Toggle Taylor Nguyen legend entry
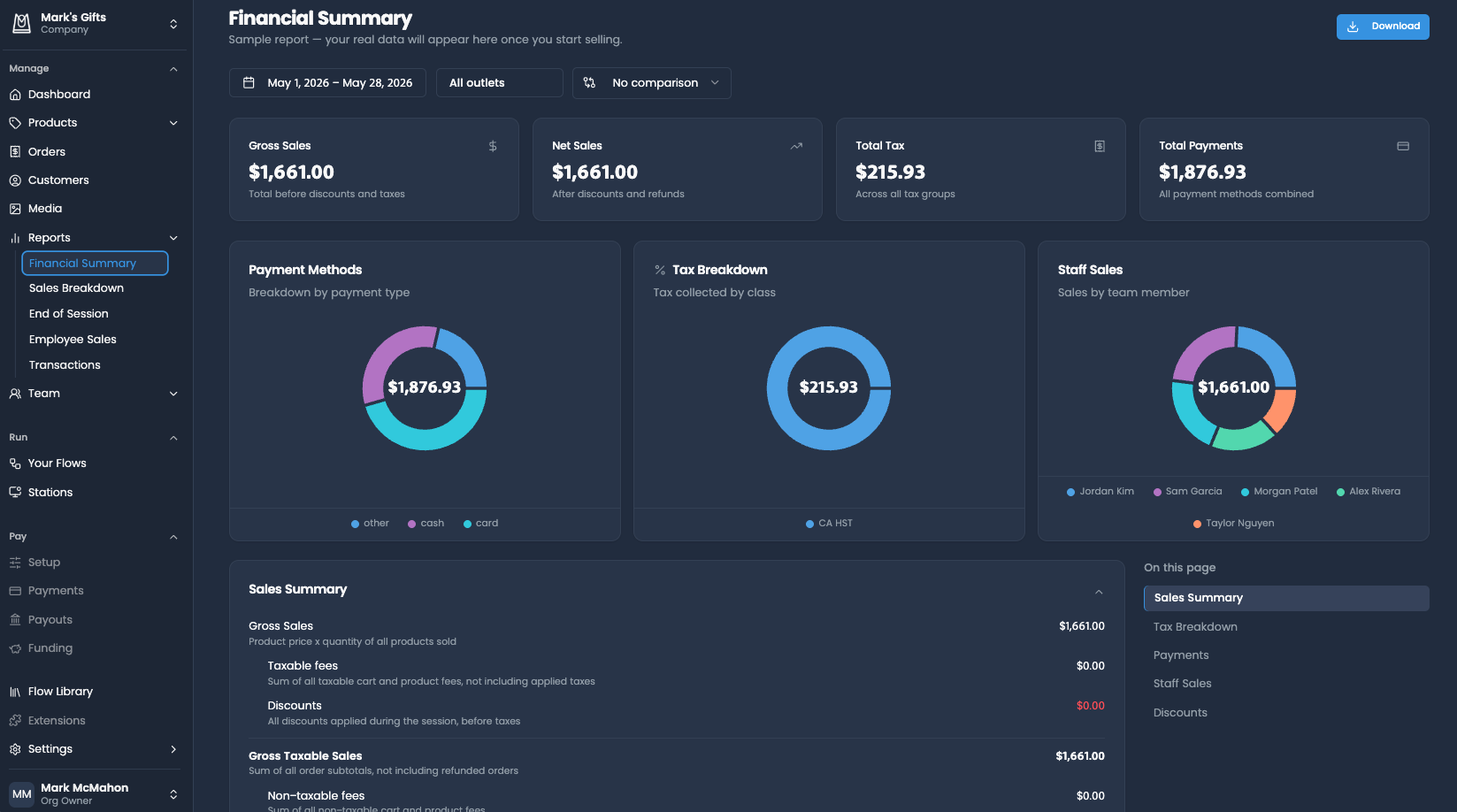The height and width of the screenshot is (812, 1457). (x=1233, y=524)
